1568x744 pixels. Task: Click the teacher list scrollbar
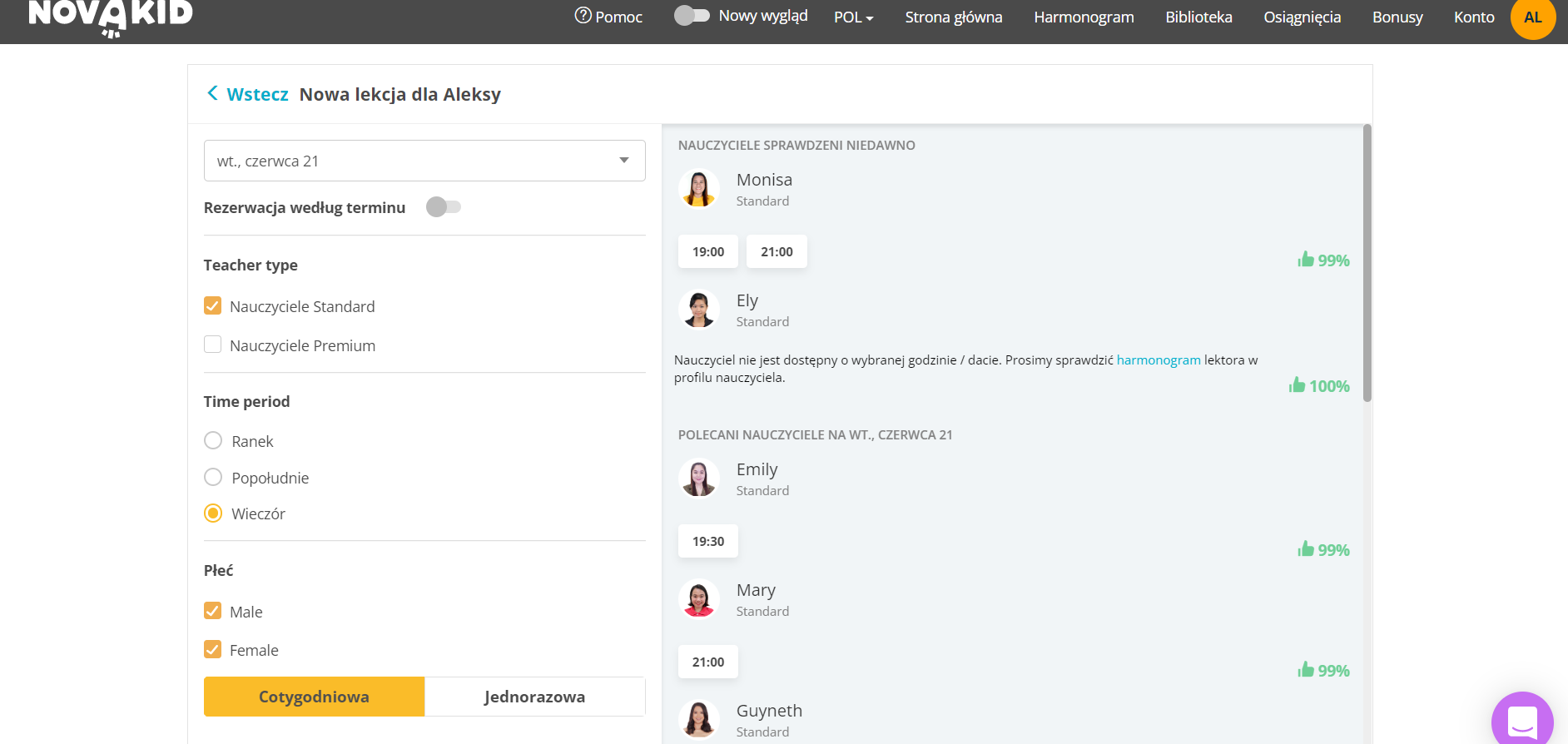1367,263
